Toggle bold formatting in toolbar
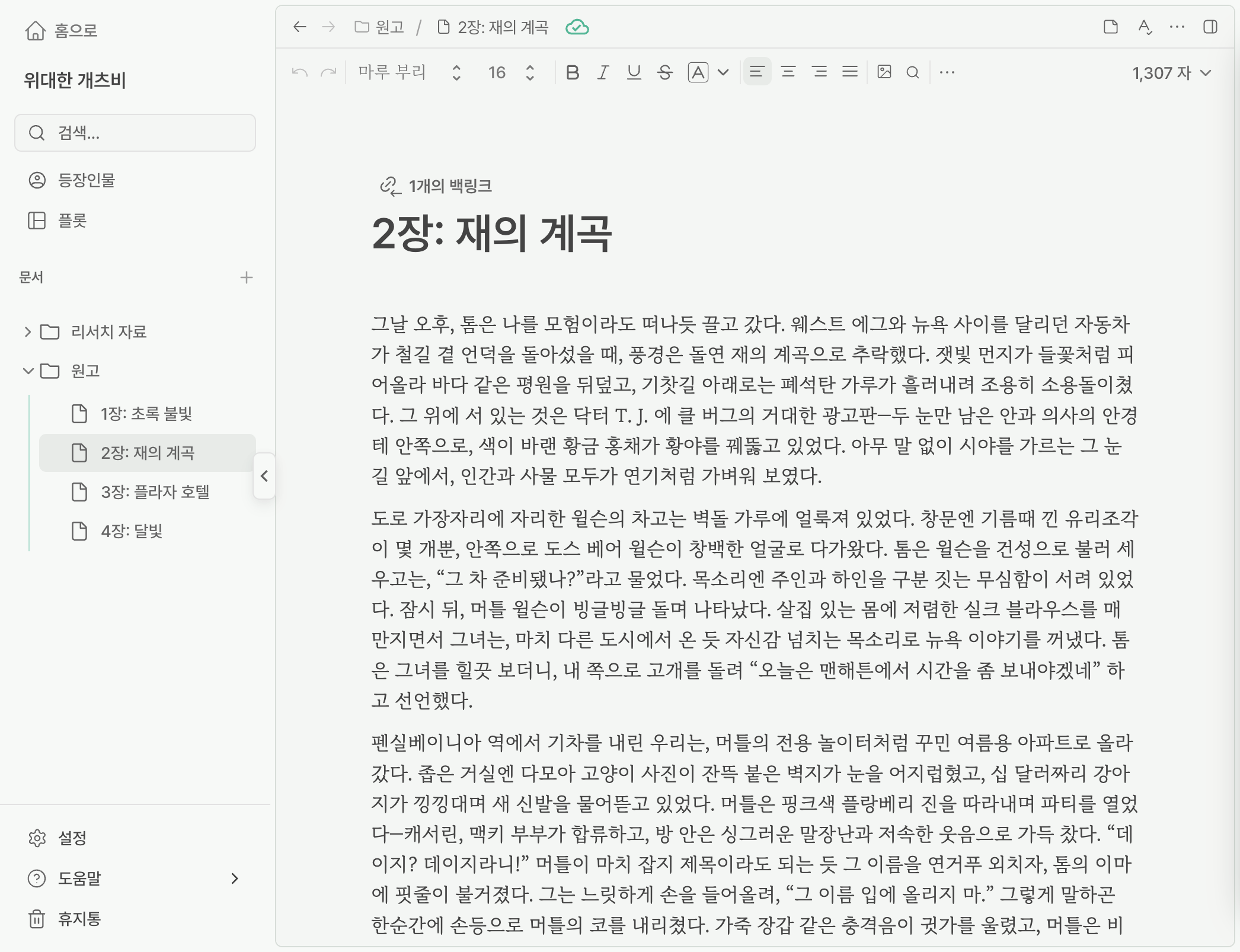 pyautogui.click(x=572, y=72)
